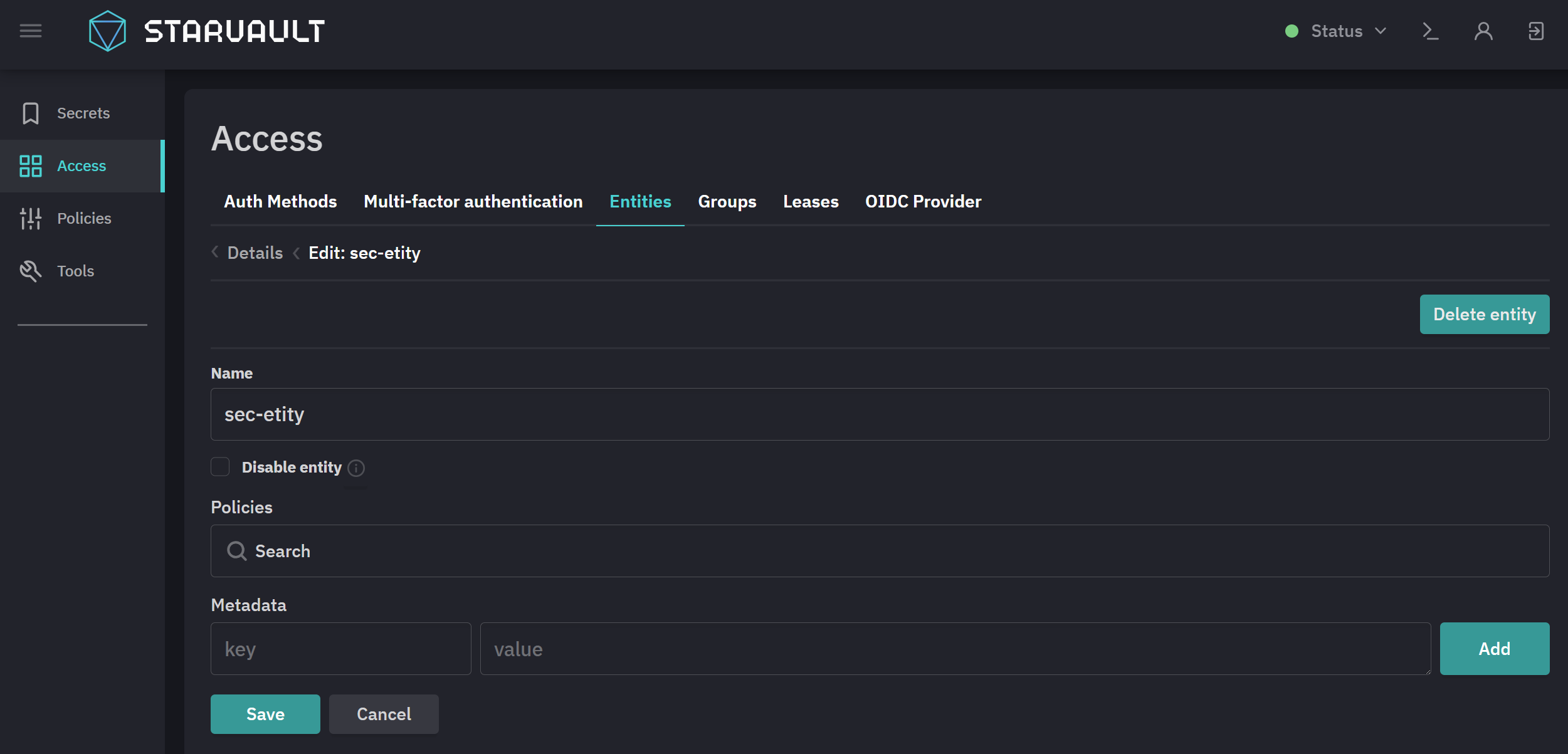This screenshot has height=754, width=1568.
Task: Click the StarVault logo icon
Action: coord(107,31)
